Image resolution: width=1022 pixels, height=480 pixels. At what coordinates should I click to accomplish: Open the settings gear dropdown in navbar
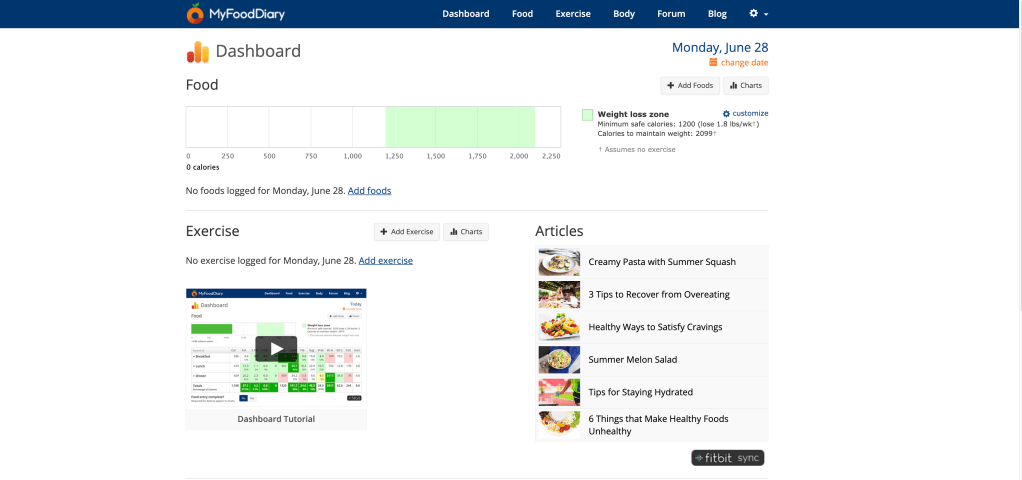point(758,14)
